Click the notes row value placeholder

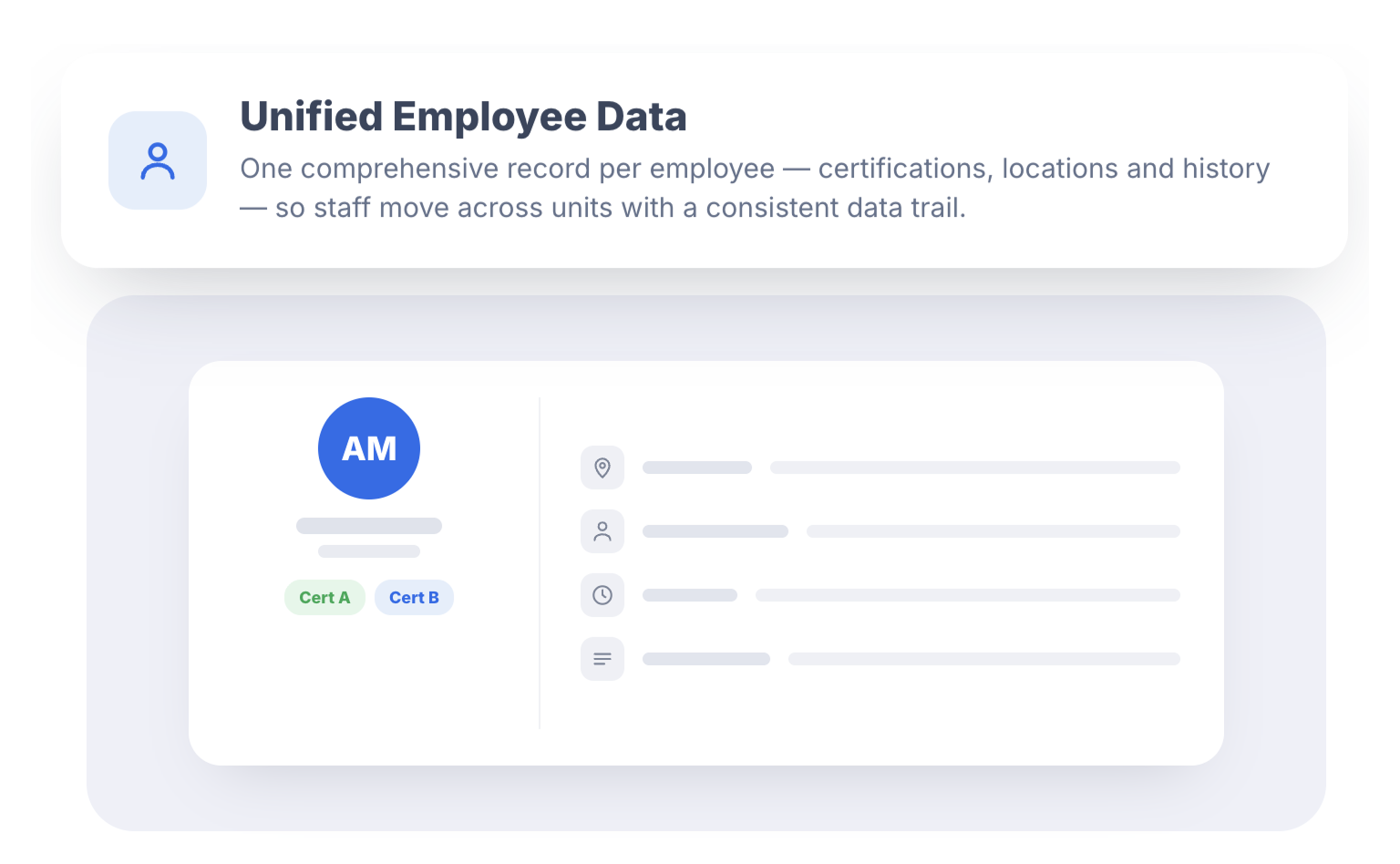click(x=984, y=659)
